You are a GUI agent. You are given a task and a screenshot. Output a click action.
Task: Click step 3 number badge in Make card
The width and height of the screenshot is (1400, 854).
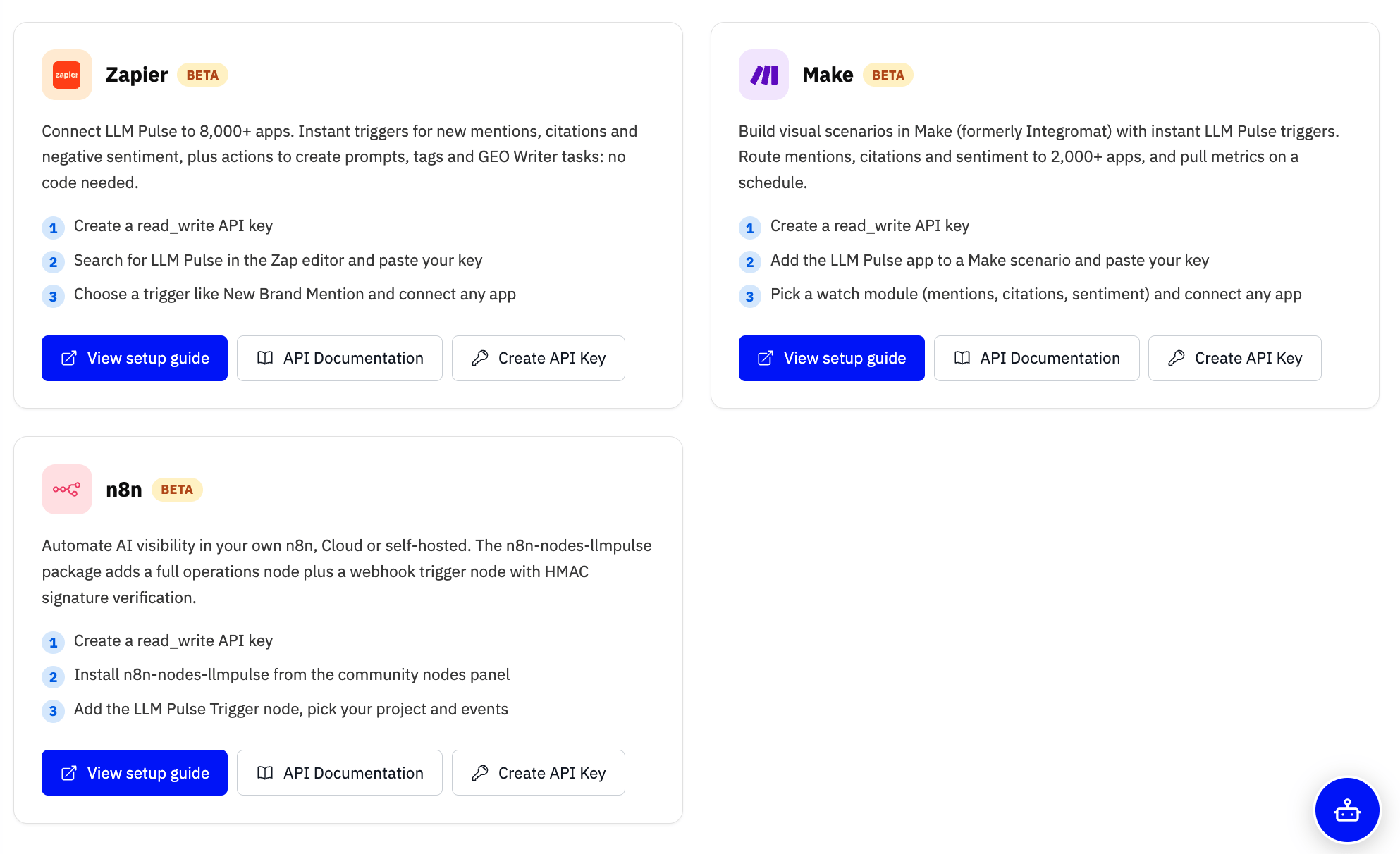[x=750, y=297]
